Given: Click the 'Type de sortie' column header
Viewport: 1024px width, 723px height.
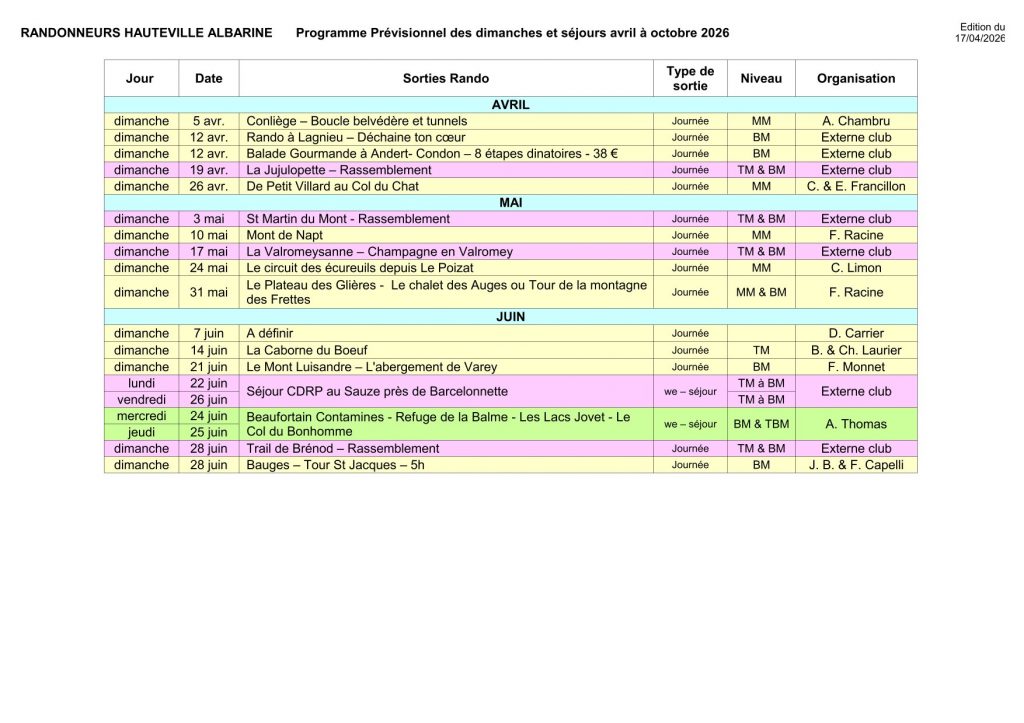Looking at the screenshot, I should (690, 78).
